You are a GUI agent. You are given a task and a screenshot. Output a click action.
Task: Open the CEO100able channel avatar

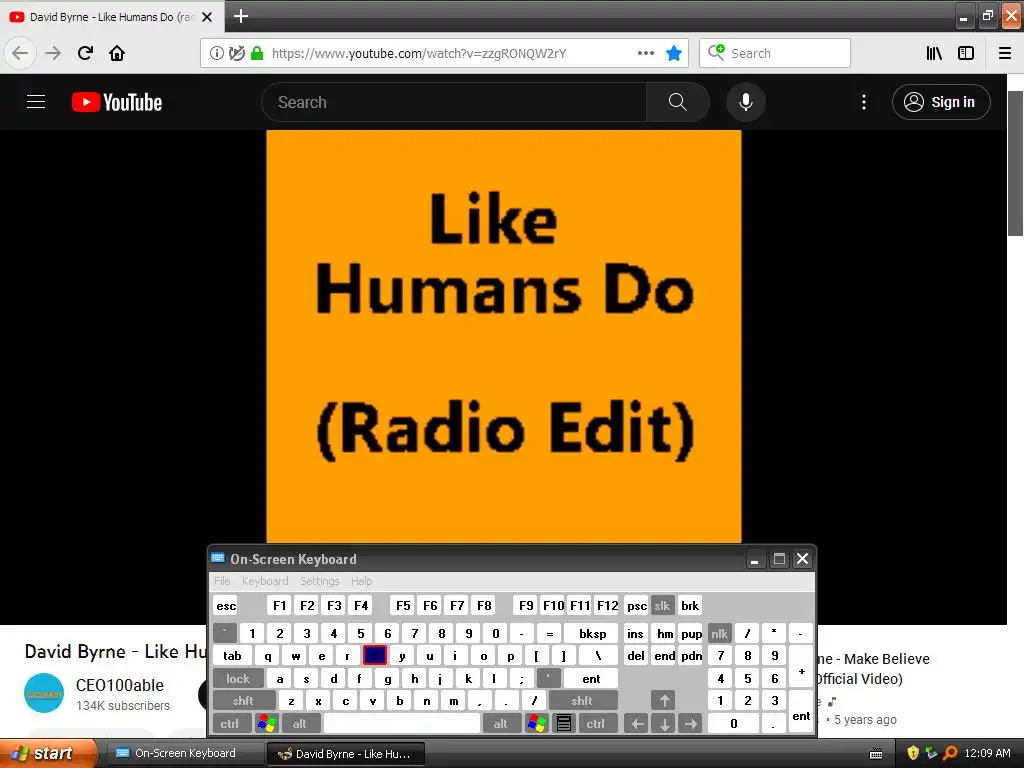pos(44,694)
